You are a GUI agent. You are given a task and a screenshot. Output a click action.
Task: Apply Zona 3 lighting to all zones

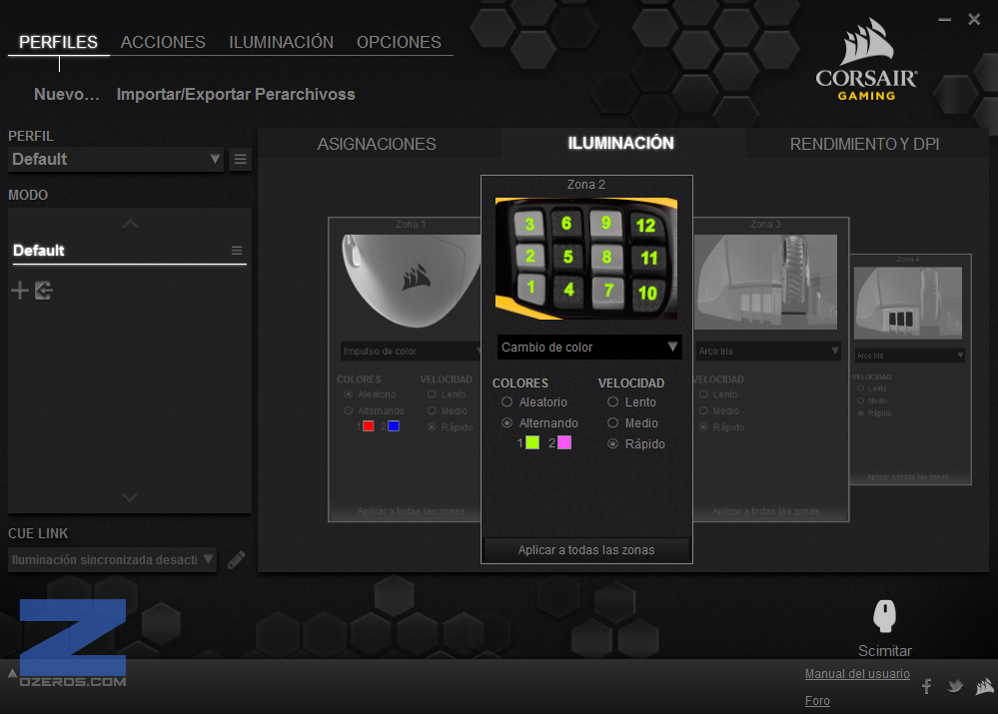tap(766, 512)
